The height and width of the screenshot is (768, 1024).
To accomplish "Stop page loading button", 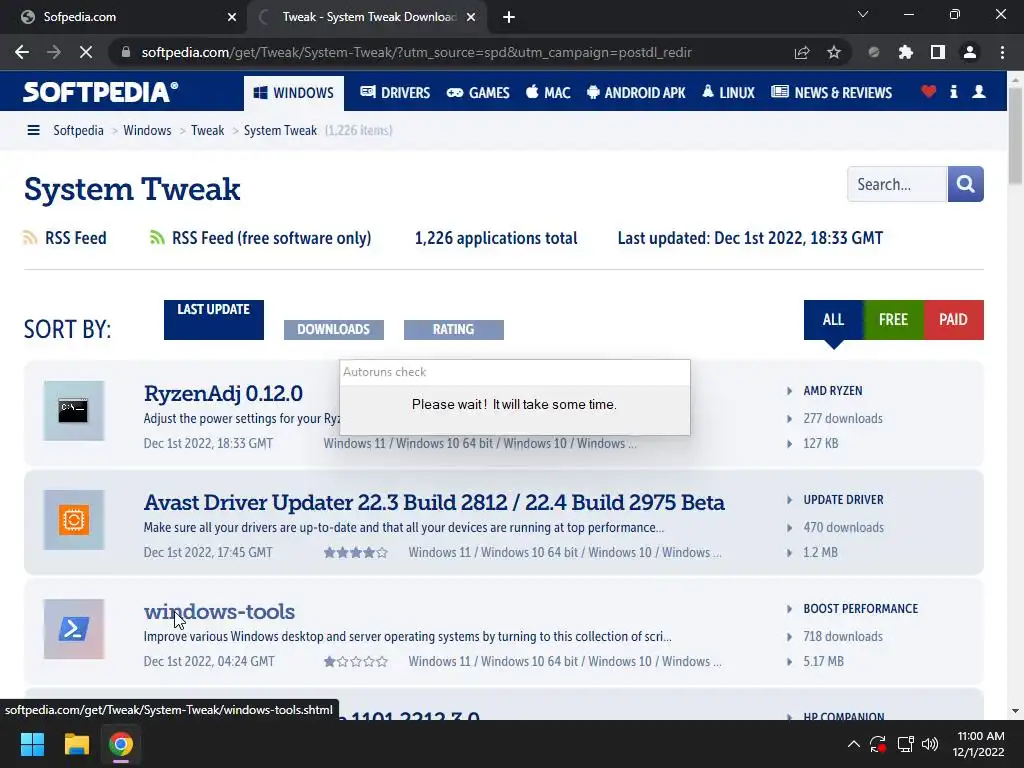I will [86, 52].
